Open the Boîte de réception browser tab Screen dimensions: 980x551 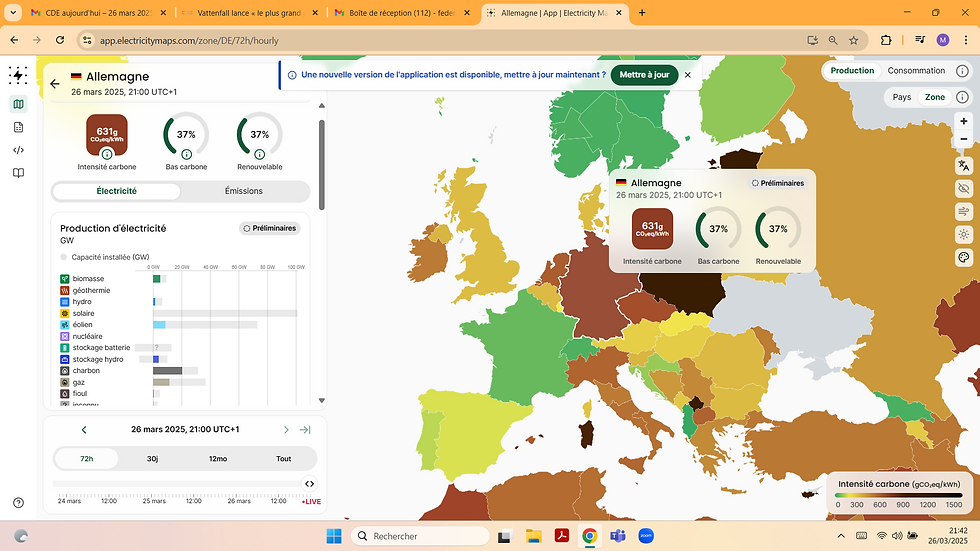coord(401,12)
